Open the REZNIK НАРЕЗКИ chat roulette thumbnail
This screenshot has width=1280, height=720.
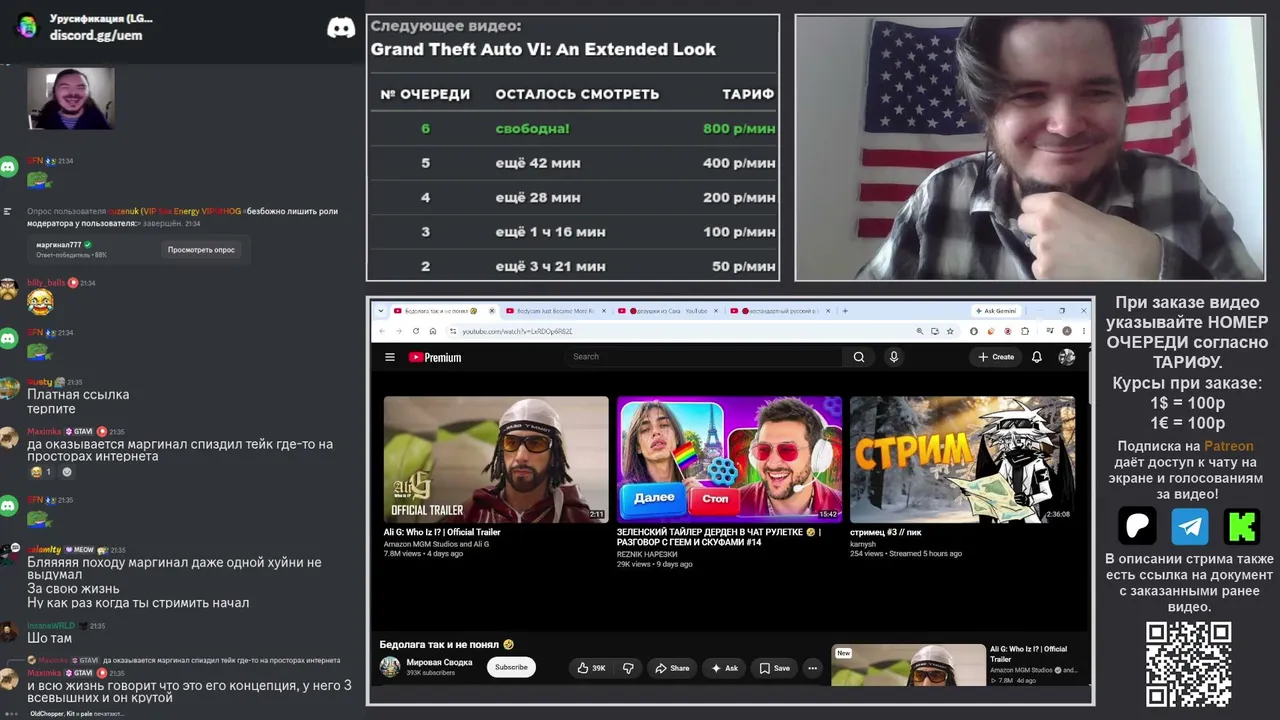pyautogui.click(x=729, y=459)
